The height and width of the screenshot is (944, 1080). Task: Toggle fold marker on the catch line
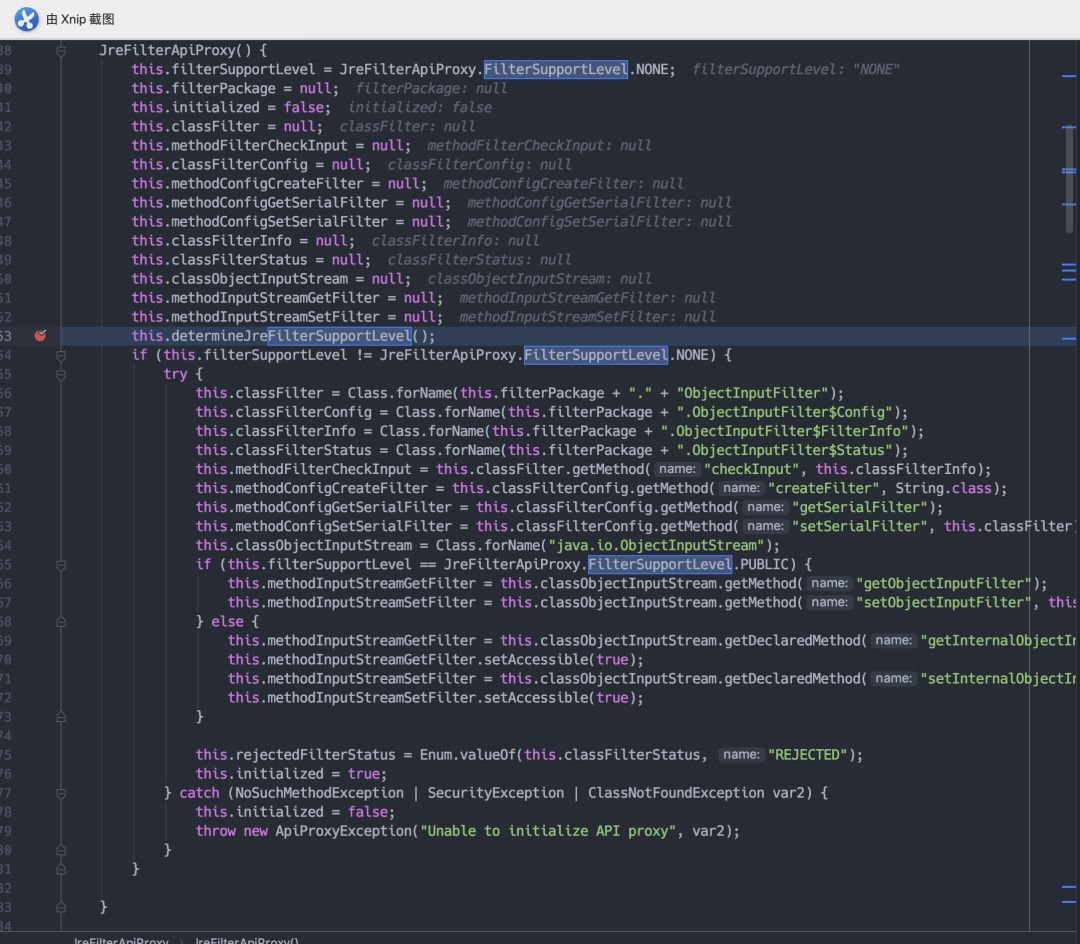(61, 793)
